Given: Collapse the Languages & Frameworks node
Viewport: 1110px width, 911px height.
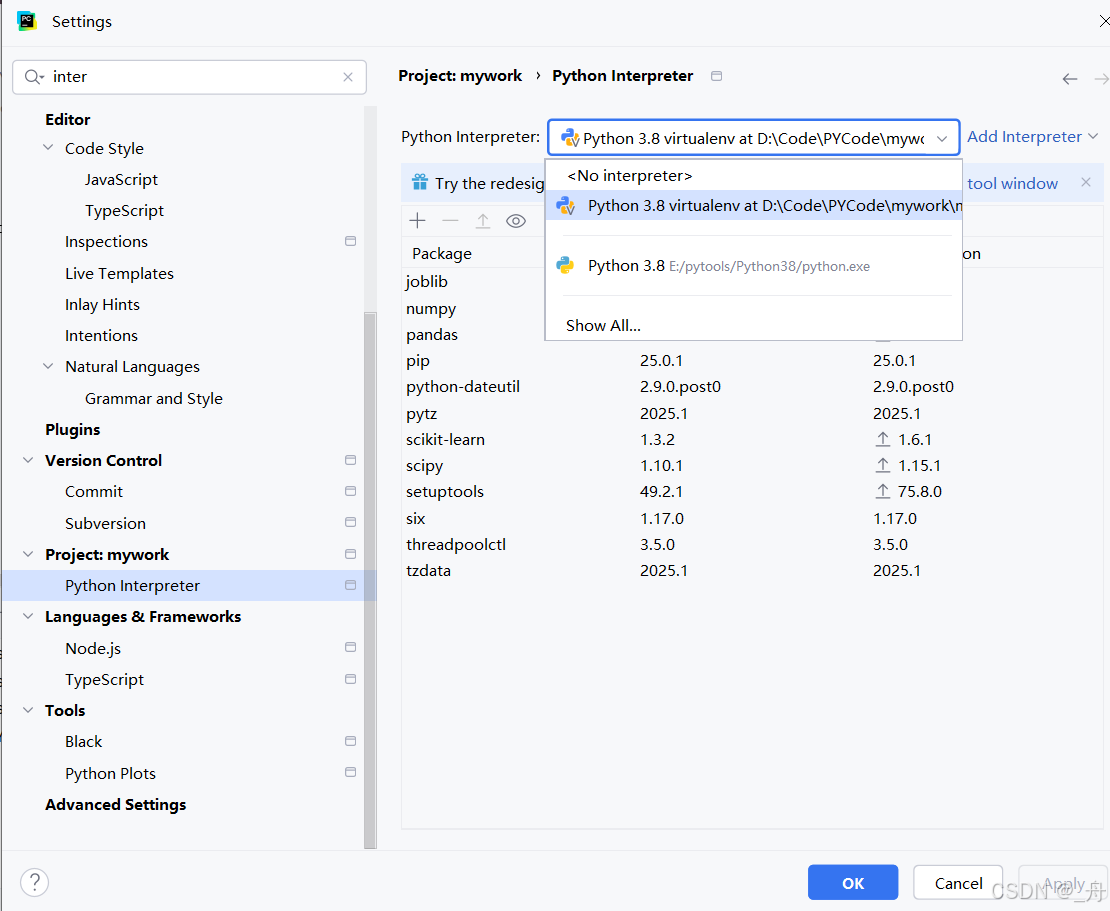Looking at the screenshot, I should click(x=28, y=617).
